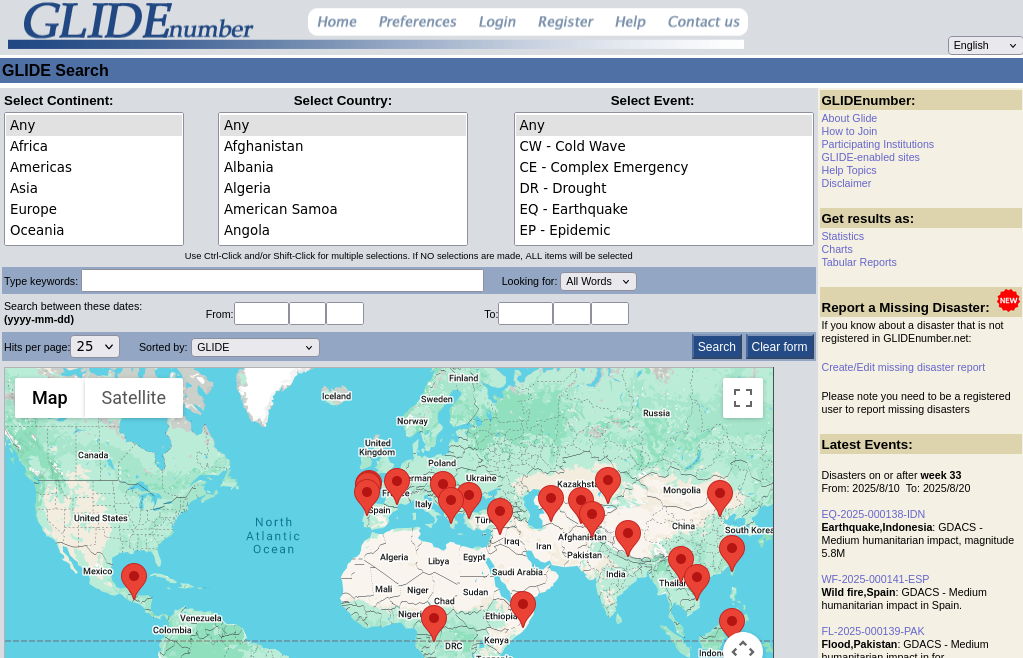Open the Register menu item

tap(566, 22)
